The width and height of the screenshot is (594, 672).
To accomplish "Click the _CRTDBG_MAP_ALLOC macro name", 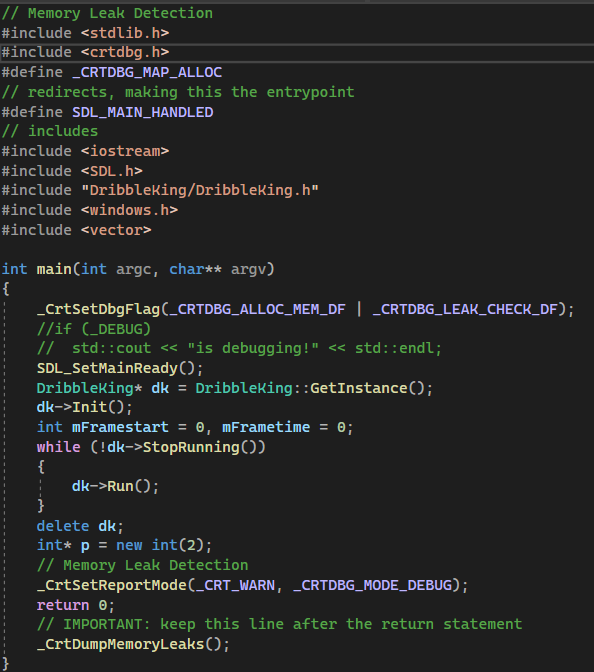I will (147, 72).
